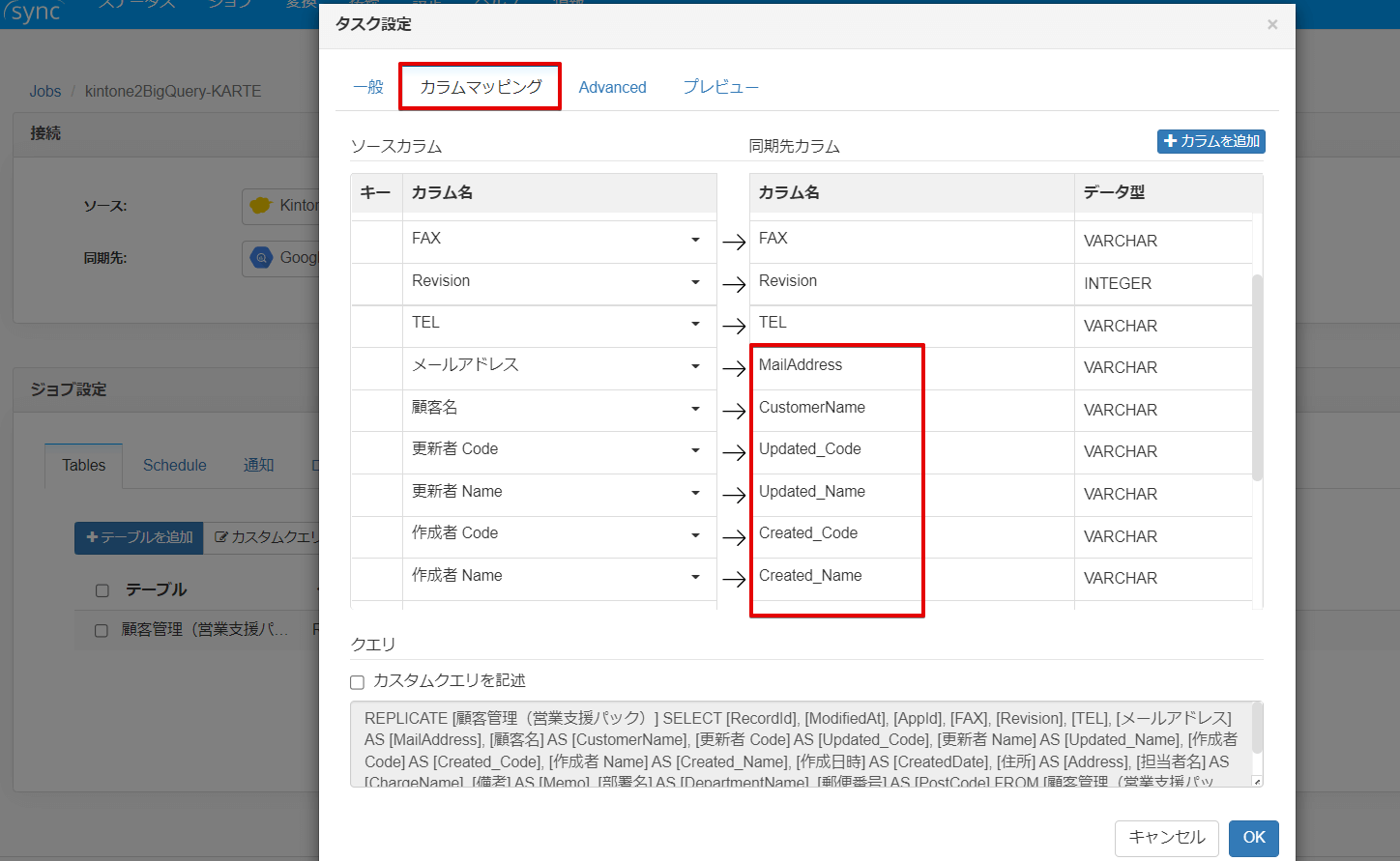Expand the 更新者 Name source column dropdown
This screenshot has width=1400, height=861.
[695, 493]
